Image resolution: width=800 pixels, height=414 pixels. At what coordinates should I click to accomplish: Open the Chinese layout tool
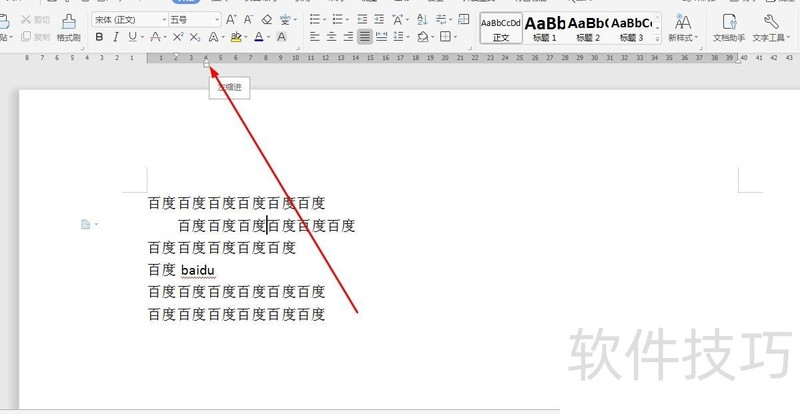[x=397, y=20]
